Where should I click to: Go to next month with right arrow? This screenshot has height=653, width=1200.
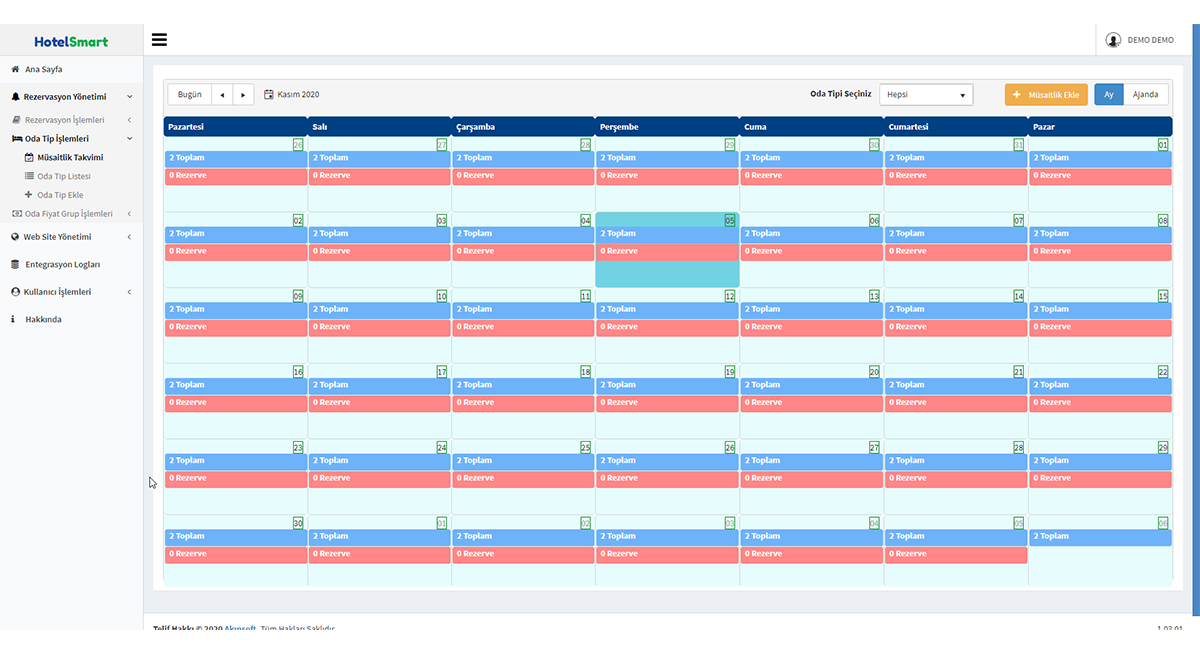point(243,95)
